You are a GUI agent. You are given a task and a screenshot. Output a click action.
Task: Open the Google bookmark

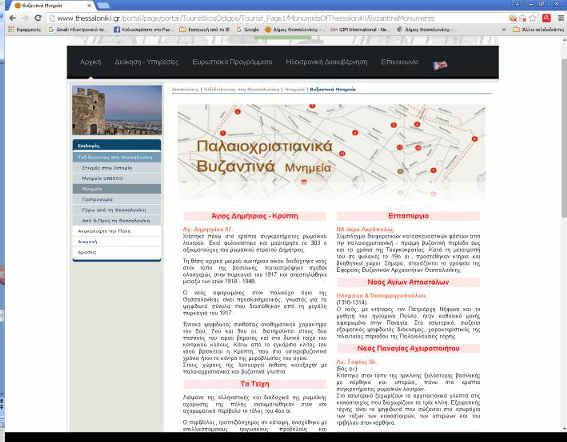pyautogui.click(x=248, y=30)
